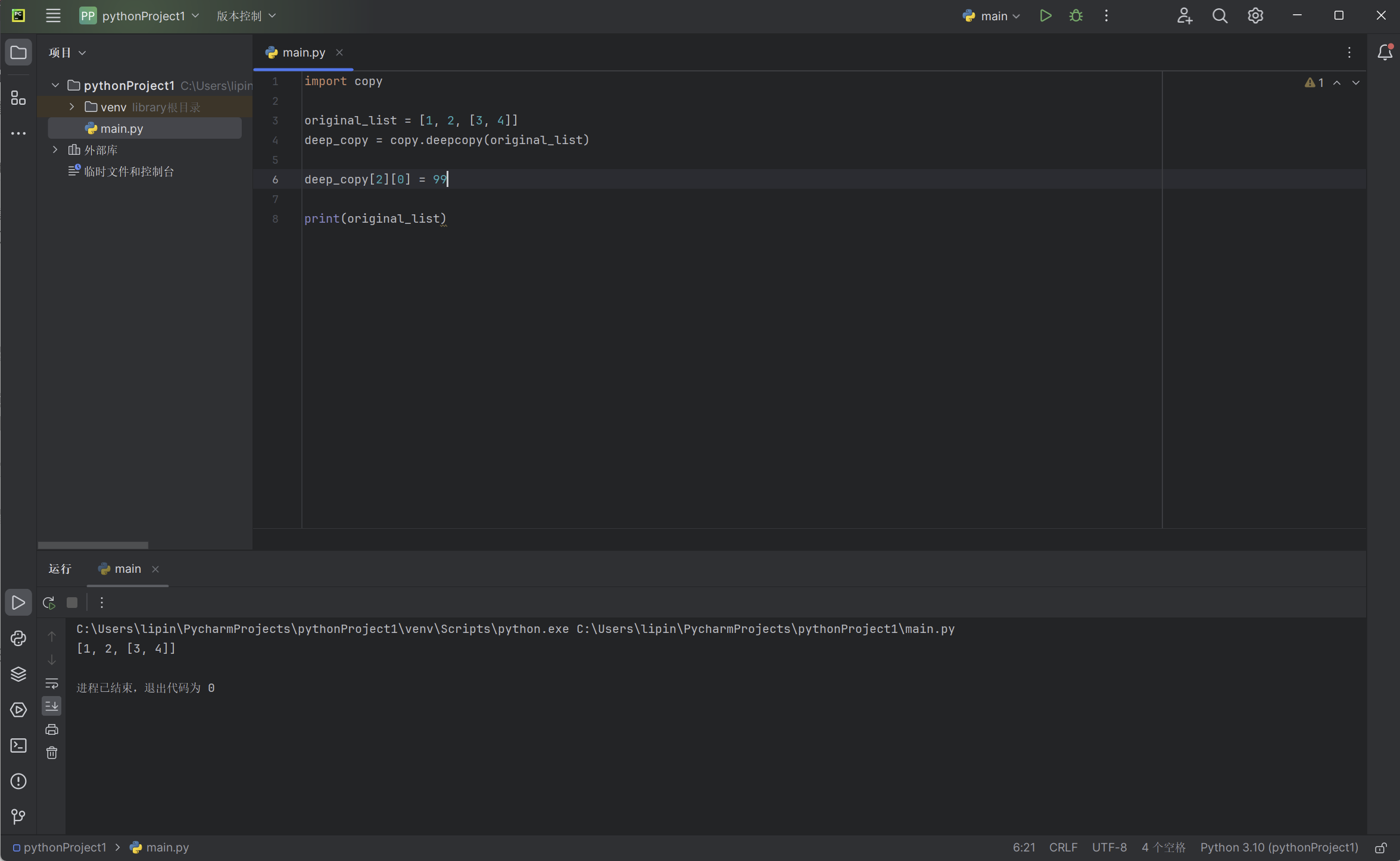Open the main hamburger menu
The width and height of the screenshot is (1400, 861).
coord(53,16)
